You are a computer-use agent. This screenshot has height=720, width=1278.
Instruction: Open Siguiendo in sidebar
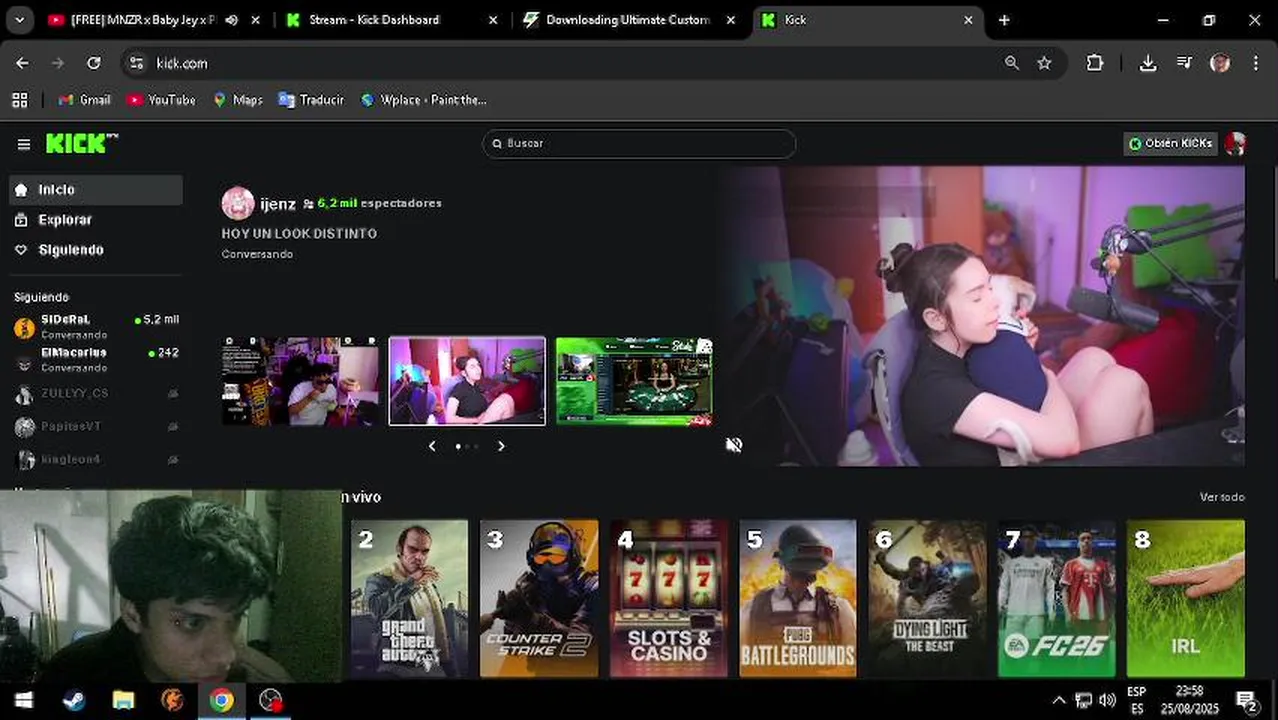[x=96, y=250]
